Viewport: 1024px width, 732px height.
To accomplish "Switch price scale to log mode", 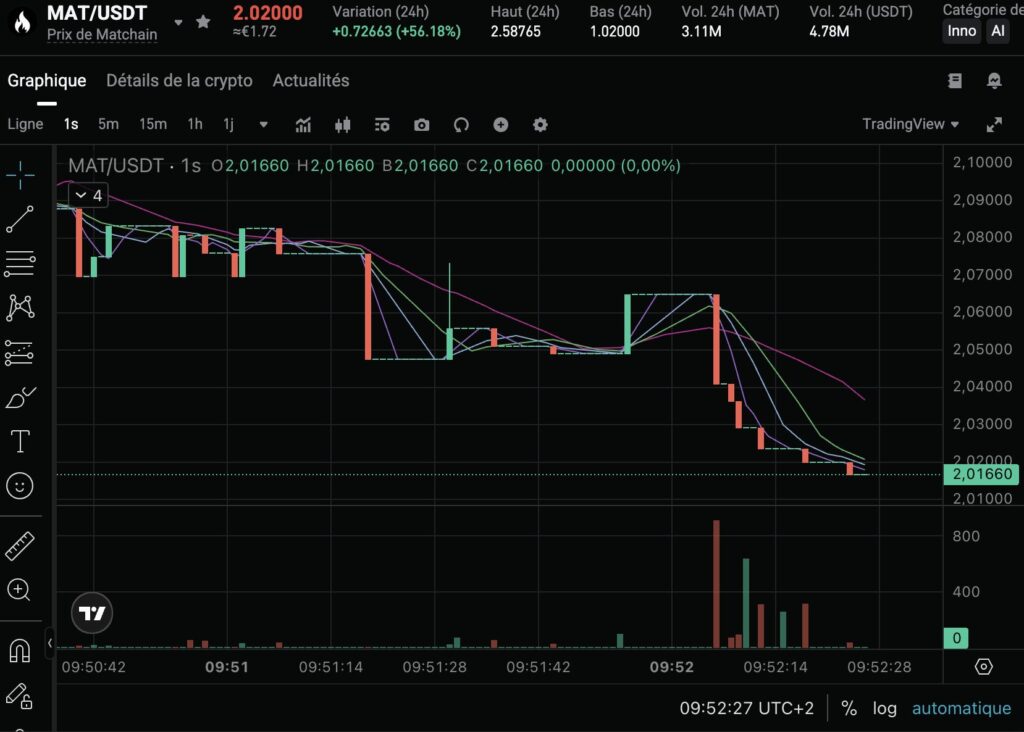I will coord(884,708).
